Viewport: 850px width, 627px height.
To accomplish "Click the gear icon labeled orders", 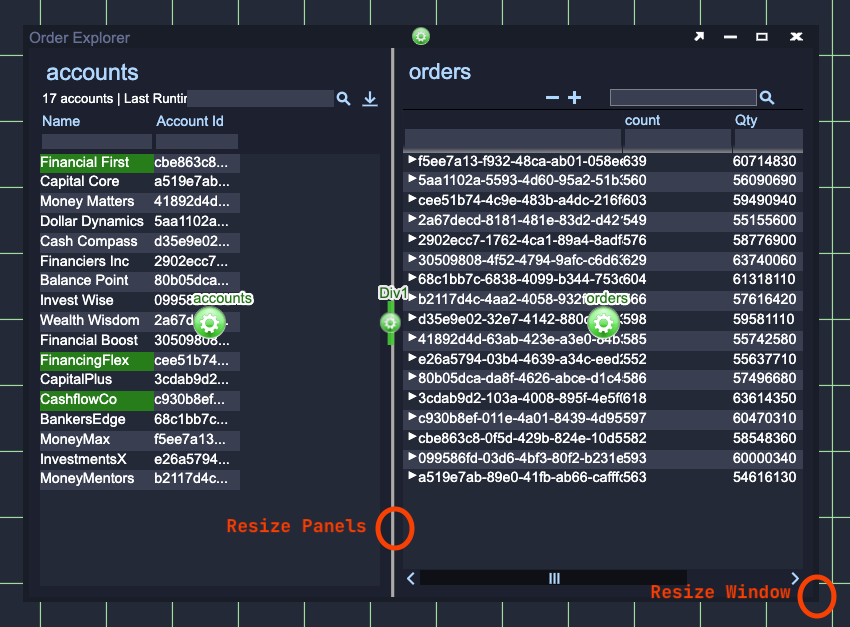I will click(602, 322).
